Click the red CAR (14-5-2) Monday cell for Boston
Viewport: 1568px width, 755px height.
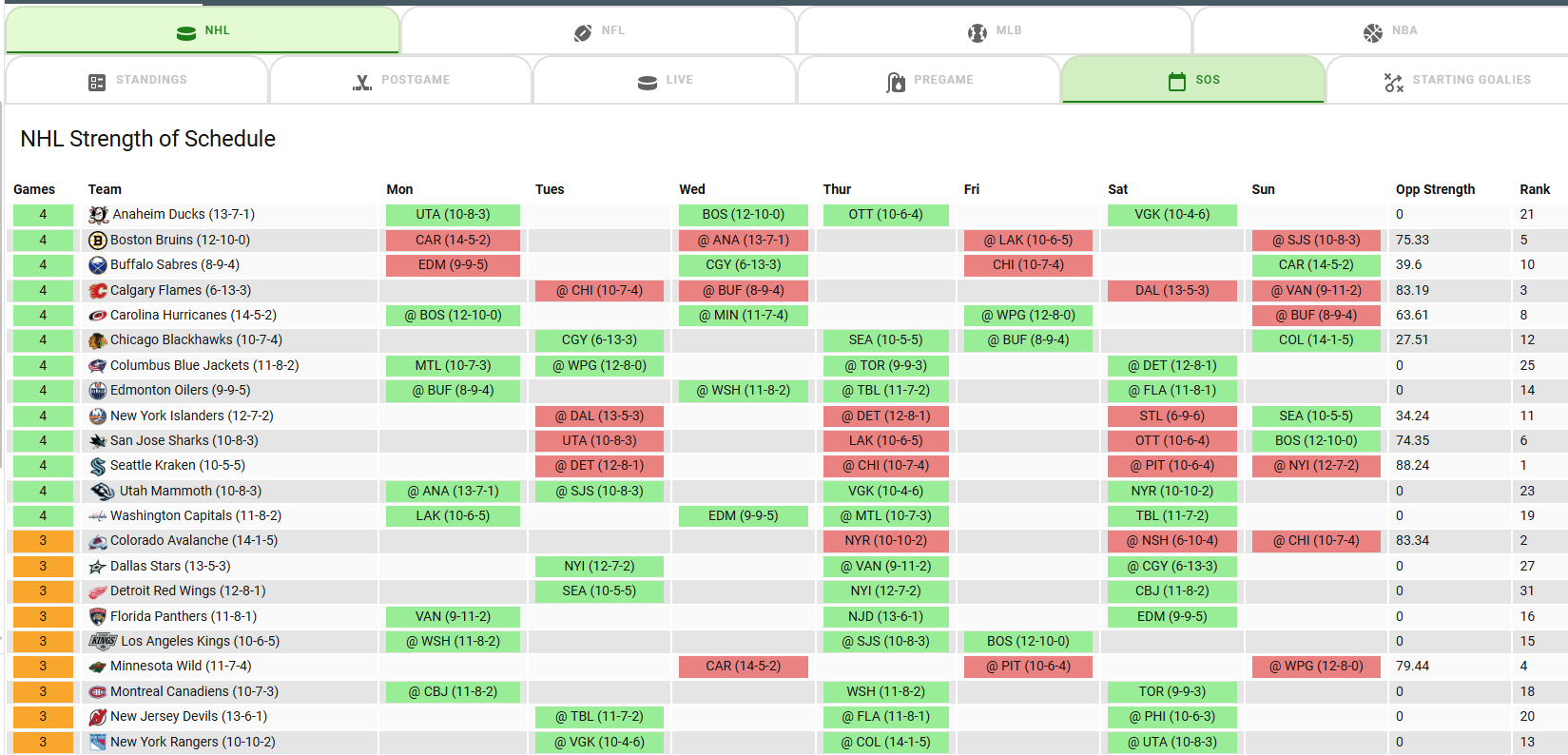point(453,241)
